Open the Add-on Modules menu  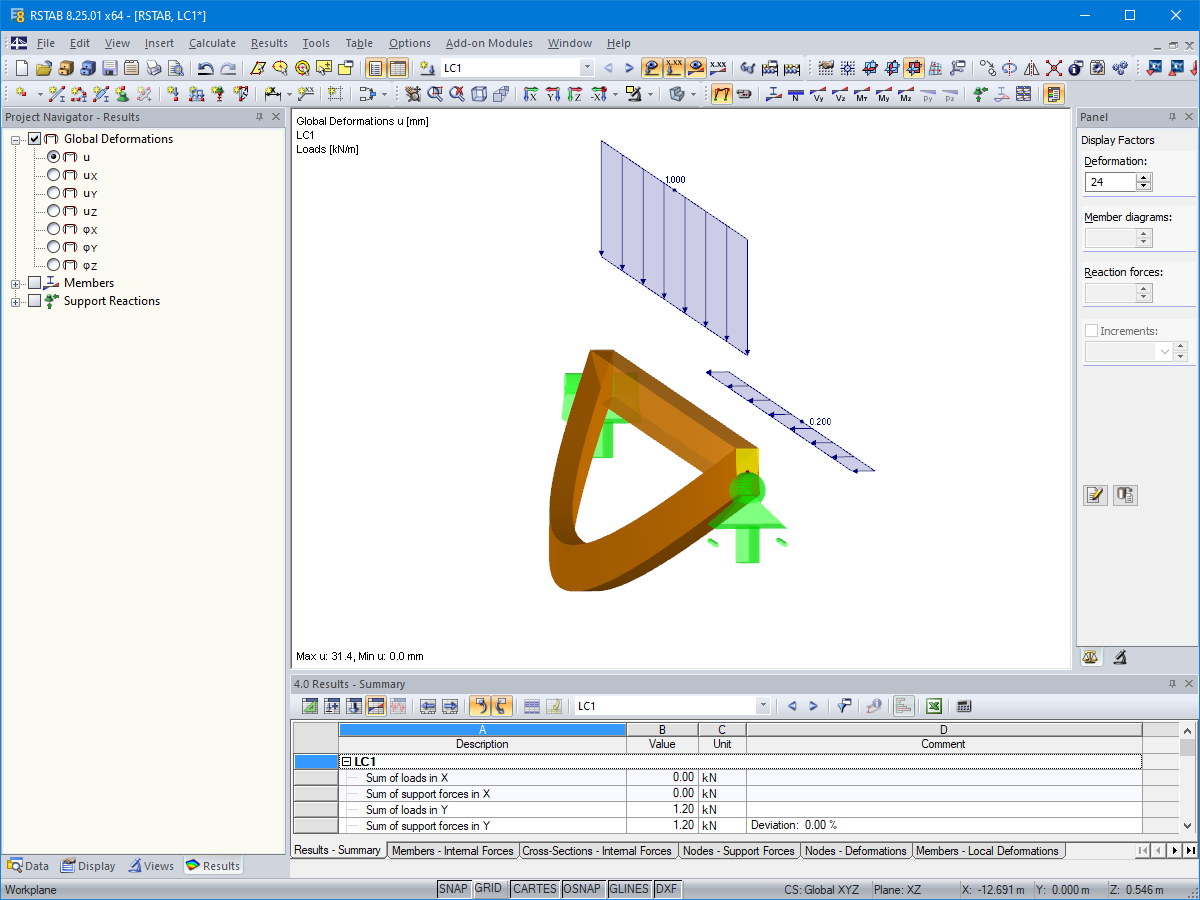pyautogui.click(x=489, y=43)
